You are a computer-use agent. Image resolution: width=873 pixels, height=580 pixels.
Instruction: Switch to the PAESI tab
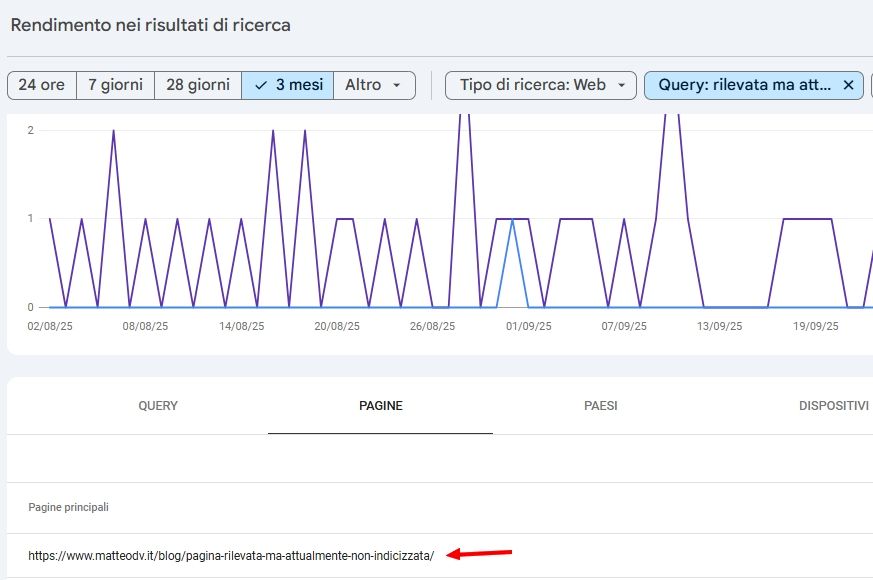[599, 406]
